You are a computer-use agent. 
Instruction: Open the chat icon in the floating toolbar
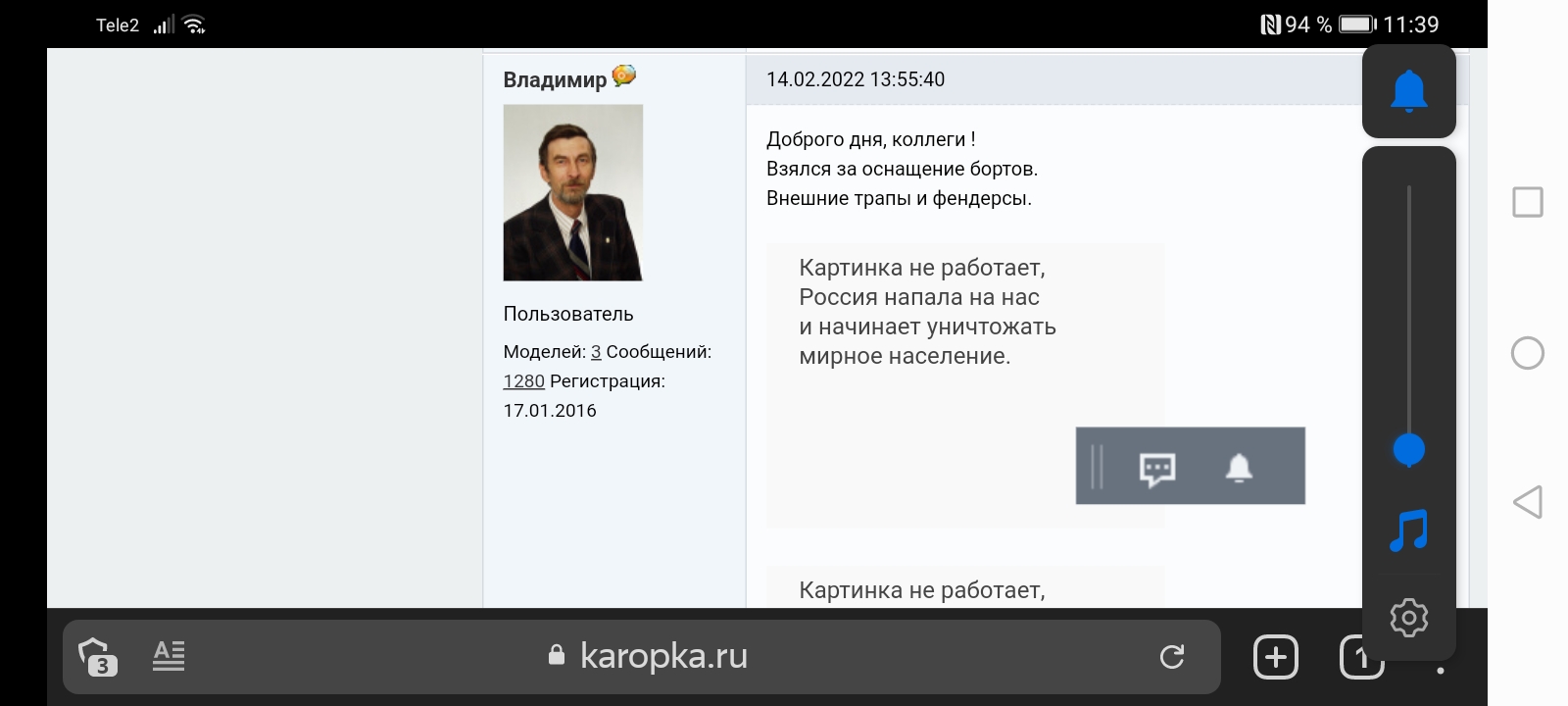[1157, 468]
